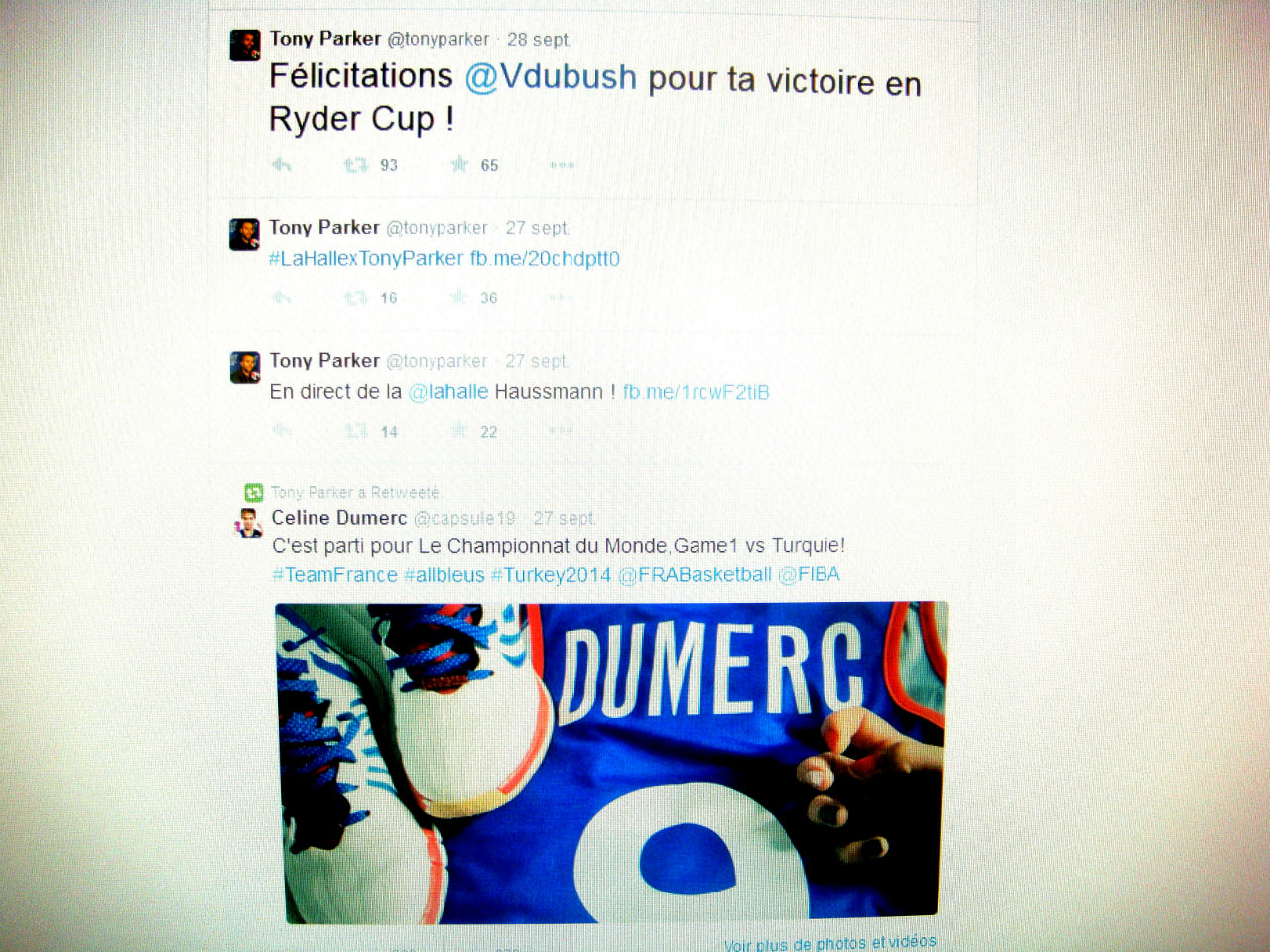Reply to the Ryder Cup tweet
The image size is (1270, 952).
coord(282,165)
